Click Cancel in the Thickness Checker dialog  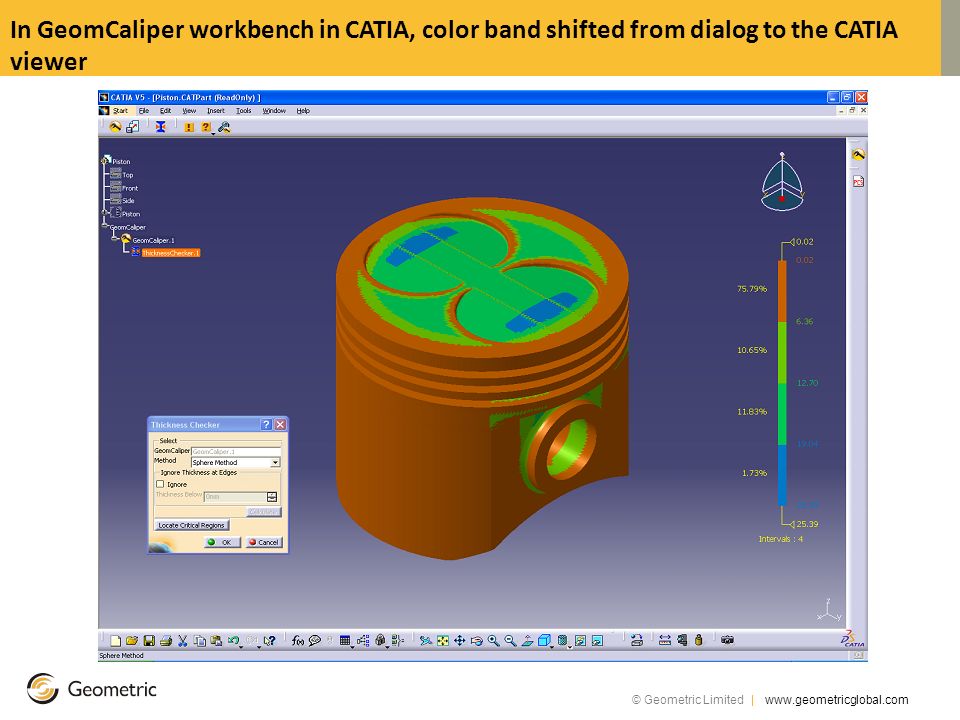point(264,542)
